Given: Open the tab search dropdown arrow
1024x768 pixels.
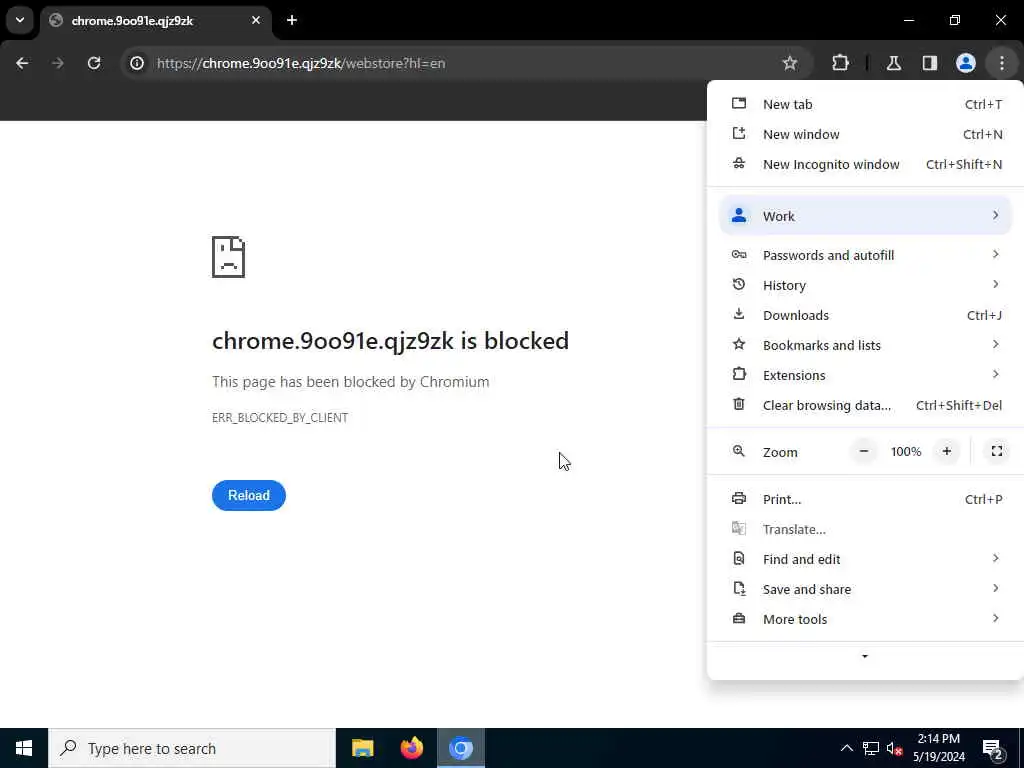Looking at the screenshot, I should click(20, 20).
